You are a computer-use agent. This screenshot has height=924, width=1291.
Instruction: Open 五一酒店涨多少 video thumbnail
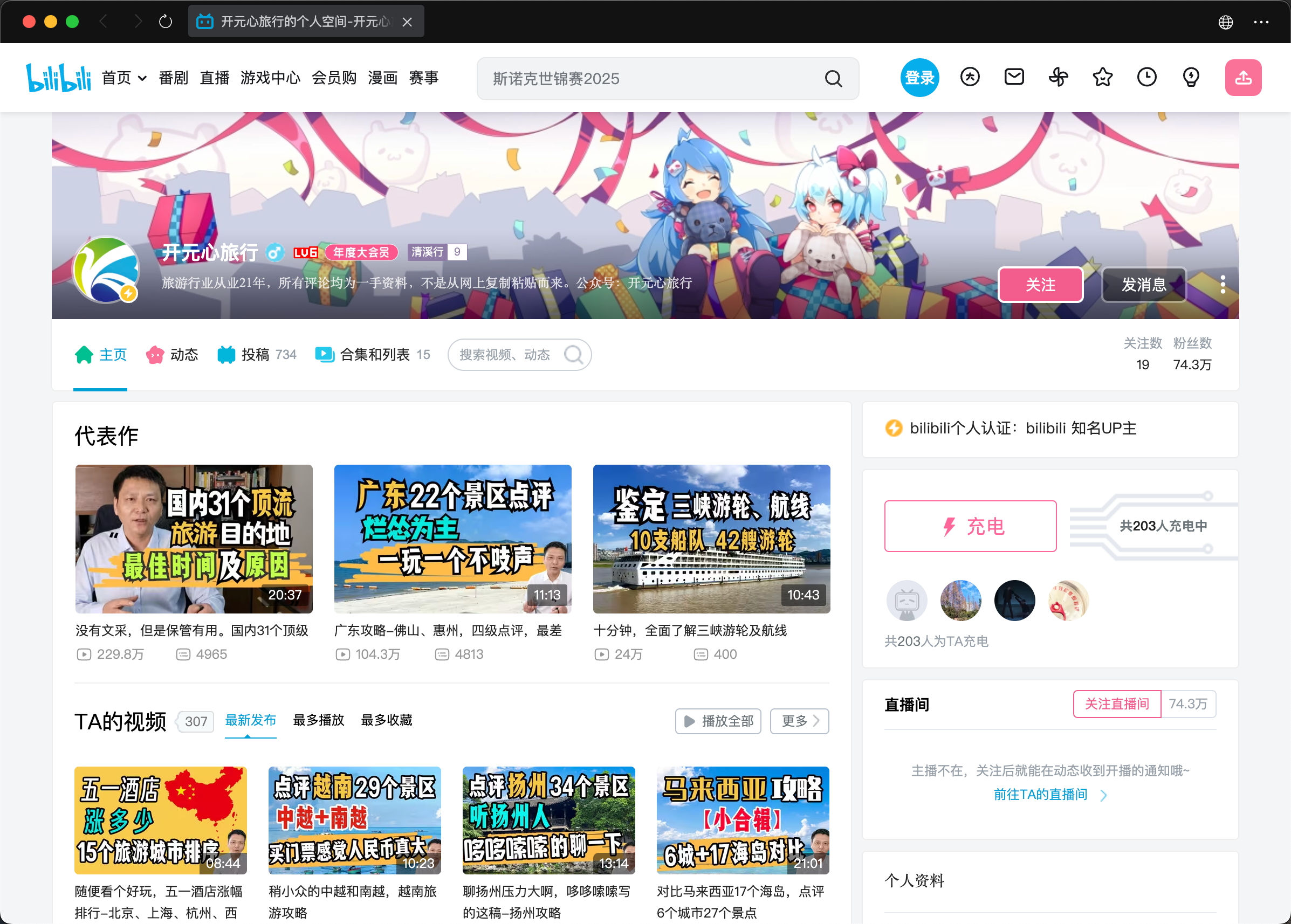click(161, 820)
